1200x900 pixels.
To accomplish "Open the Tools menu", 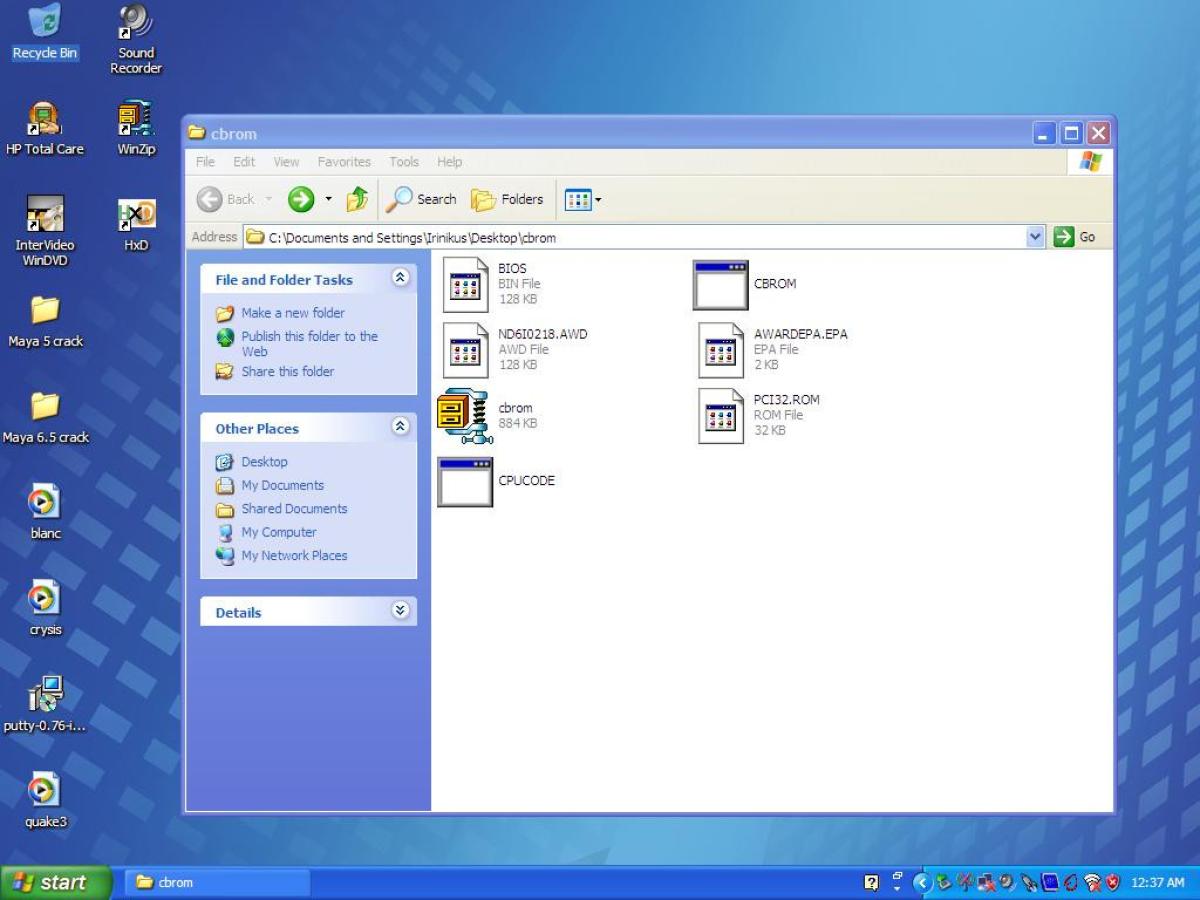I will [404, 161].
